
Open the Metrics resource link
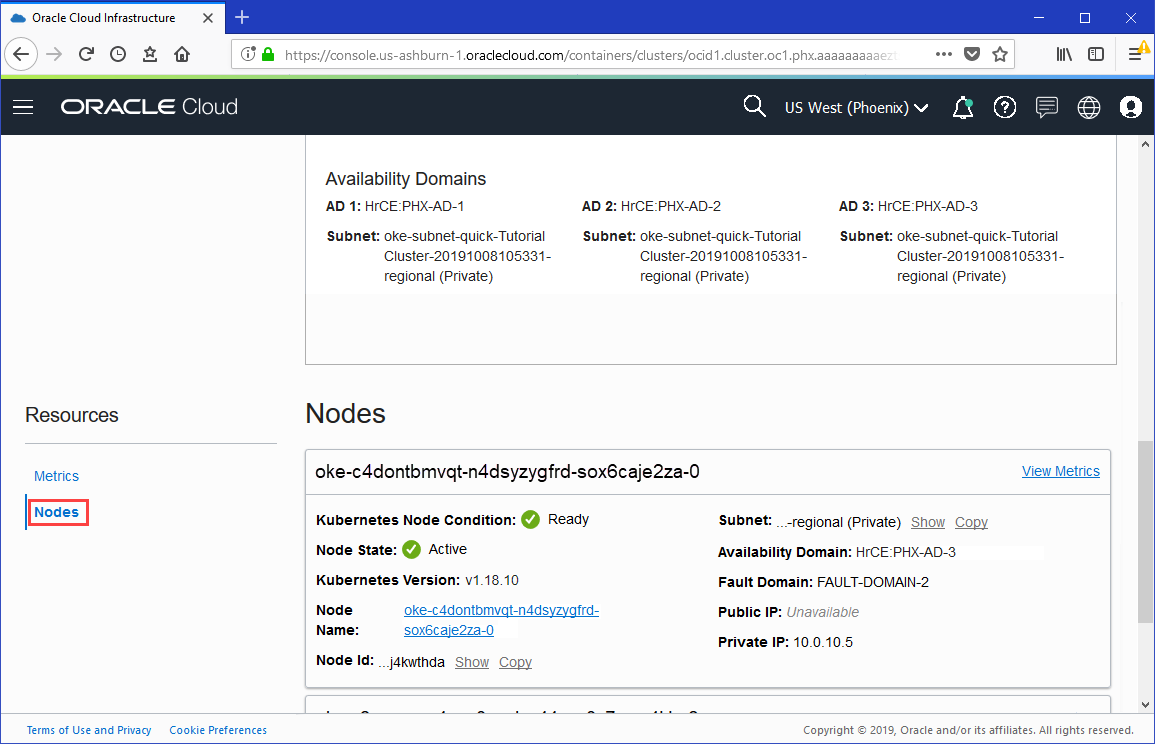[x=56, y=476]
